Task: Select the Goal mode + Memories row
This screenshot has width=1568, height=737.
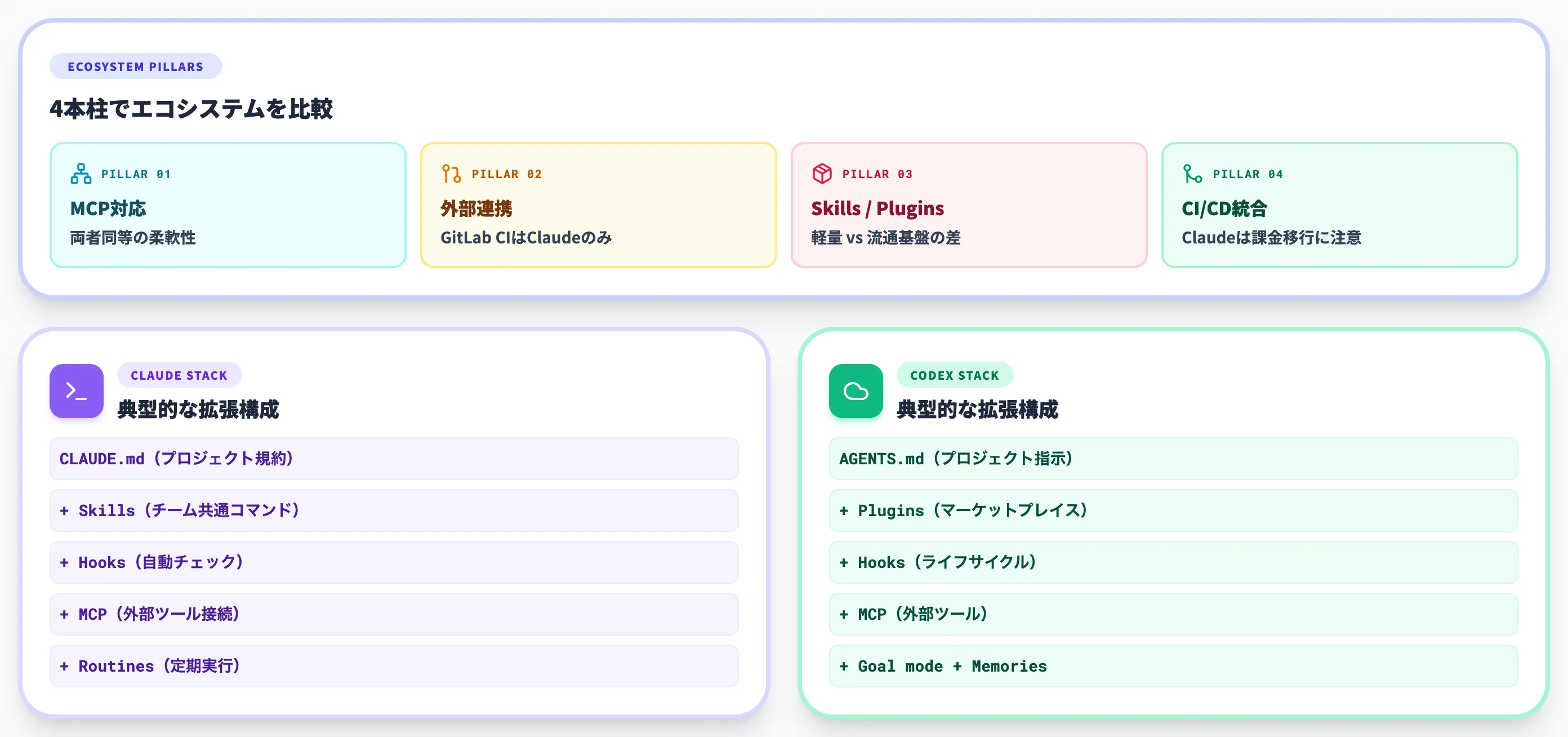Action: click(1174, 666)
